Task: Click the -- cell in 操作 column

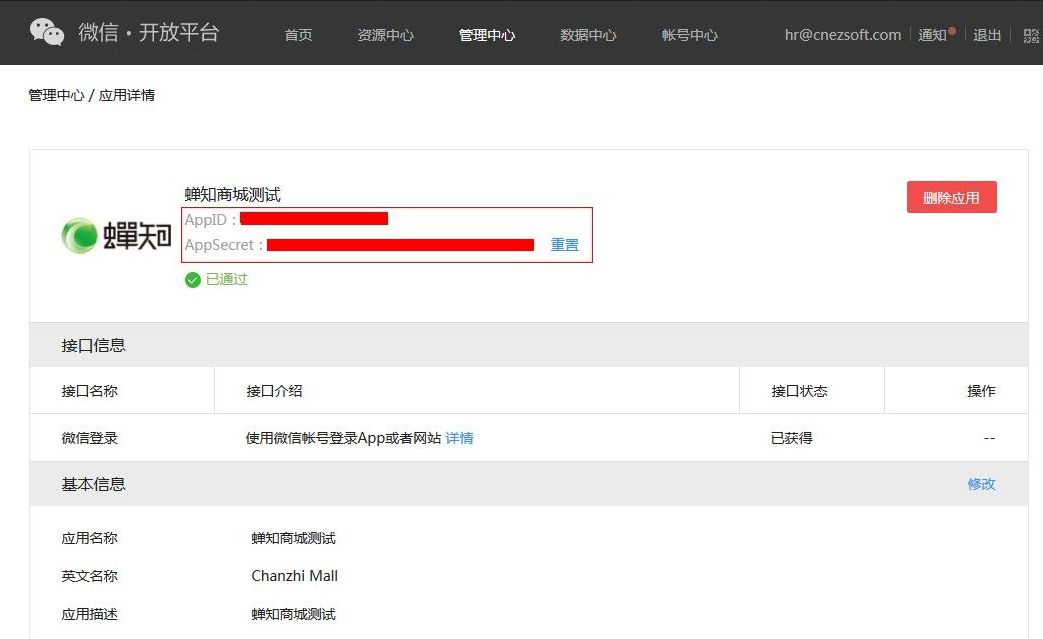Action: click(989, 438)
